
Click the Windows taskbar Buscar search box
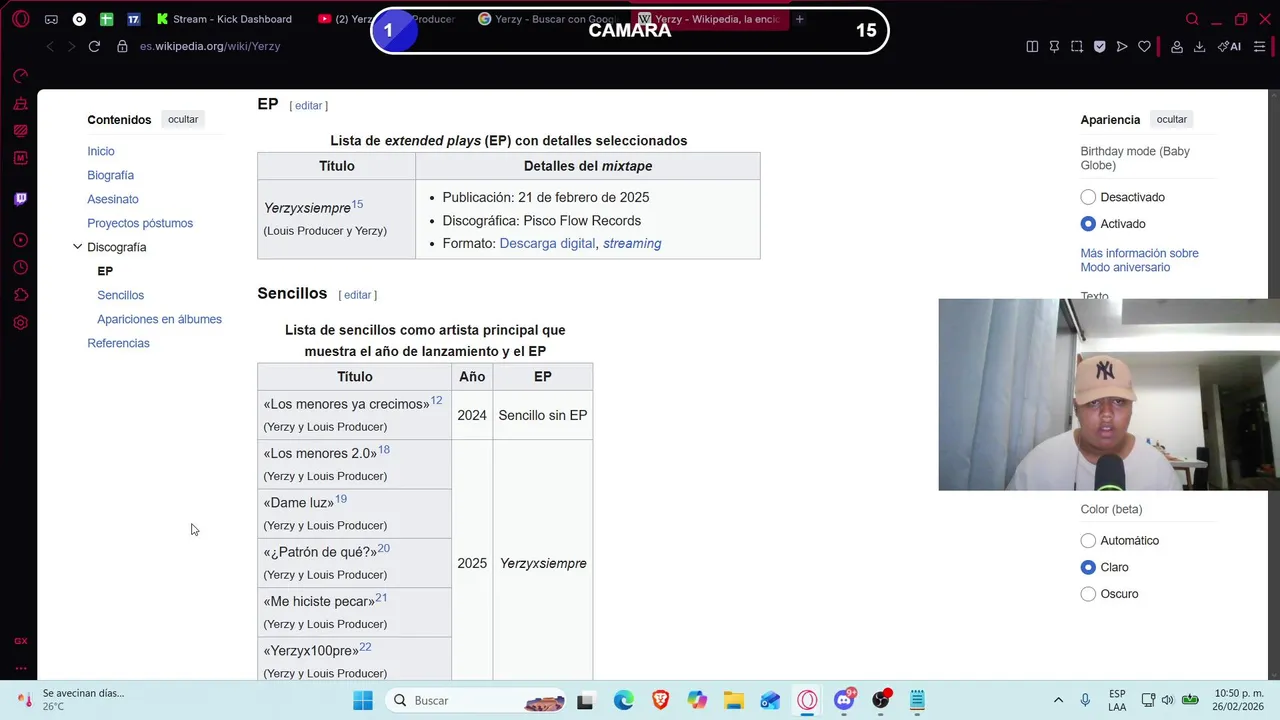click(x=476, y=700)
